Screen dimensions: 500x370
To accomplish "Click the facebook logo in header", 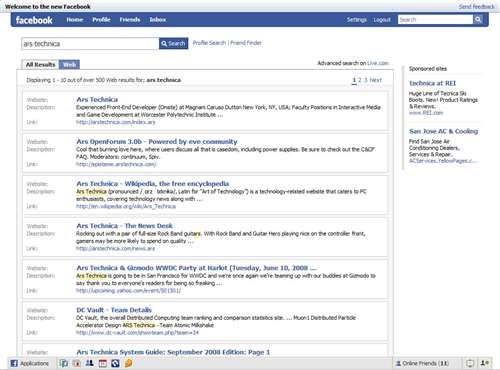I will click(x=34, y=20).
